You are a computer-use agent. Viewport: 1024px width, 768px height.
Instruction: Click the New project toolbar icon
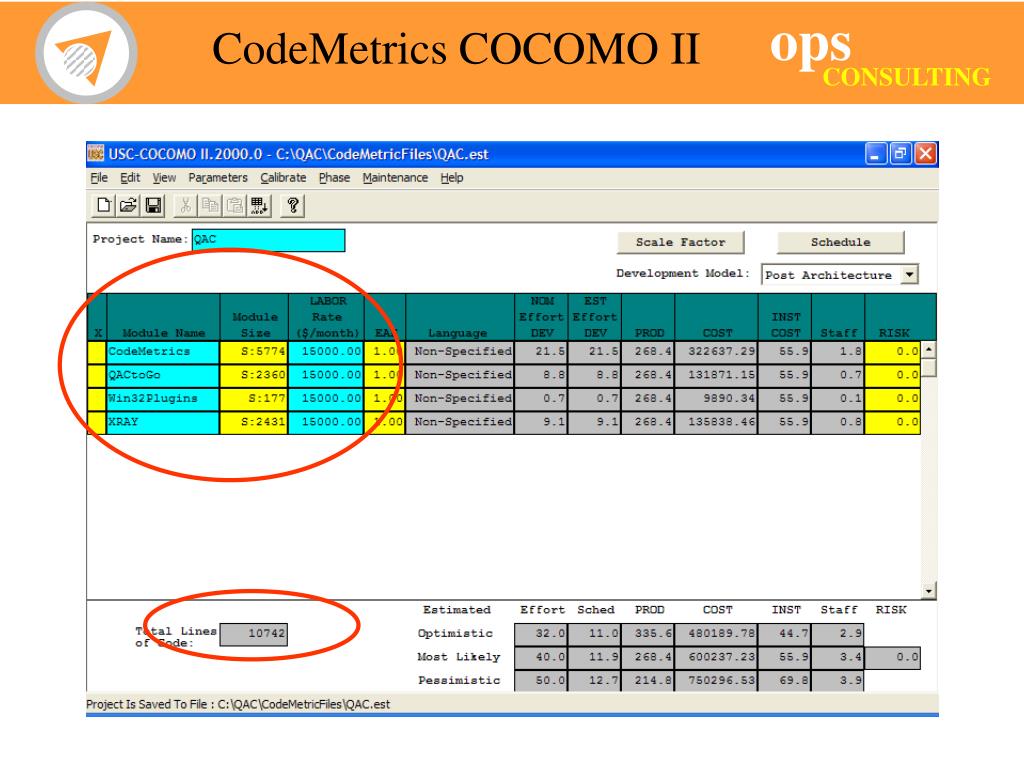pos(103,206)
